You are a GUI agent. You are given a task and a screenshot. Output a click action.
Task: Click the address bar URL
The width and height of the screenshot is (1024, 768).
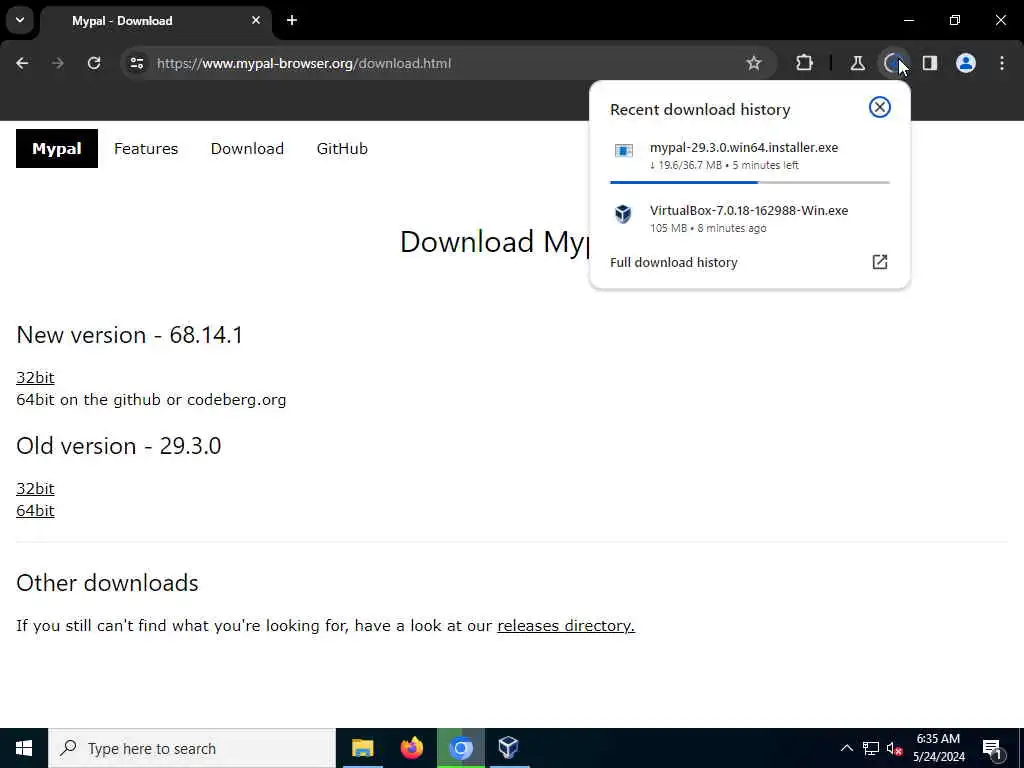point(304,63)
